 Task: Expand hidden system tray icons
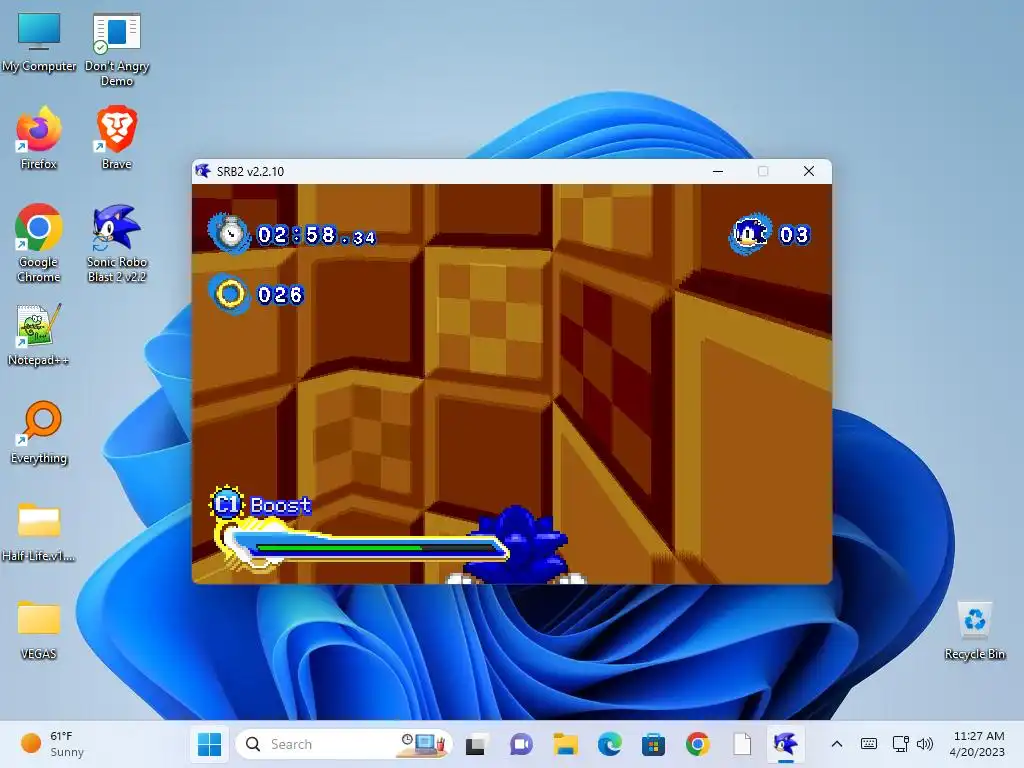[837, 744]
